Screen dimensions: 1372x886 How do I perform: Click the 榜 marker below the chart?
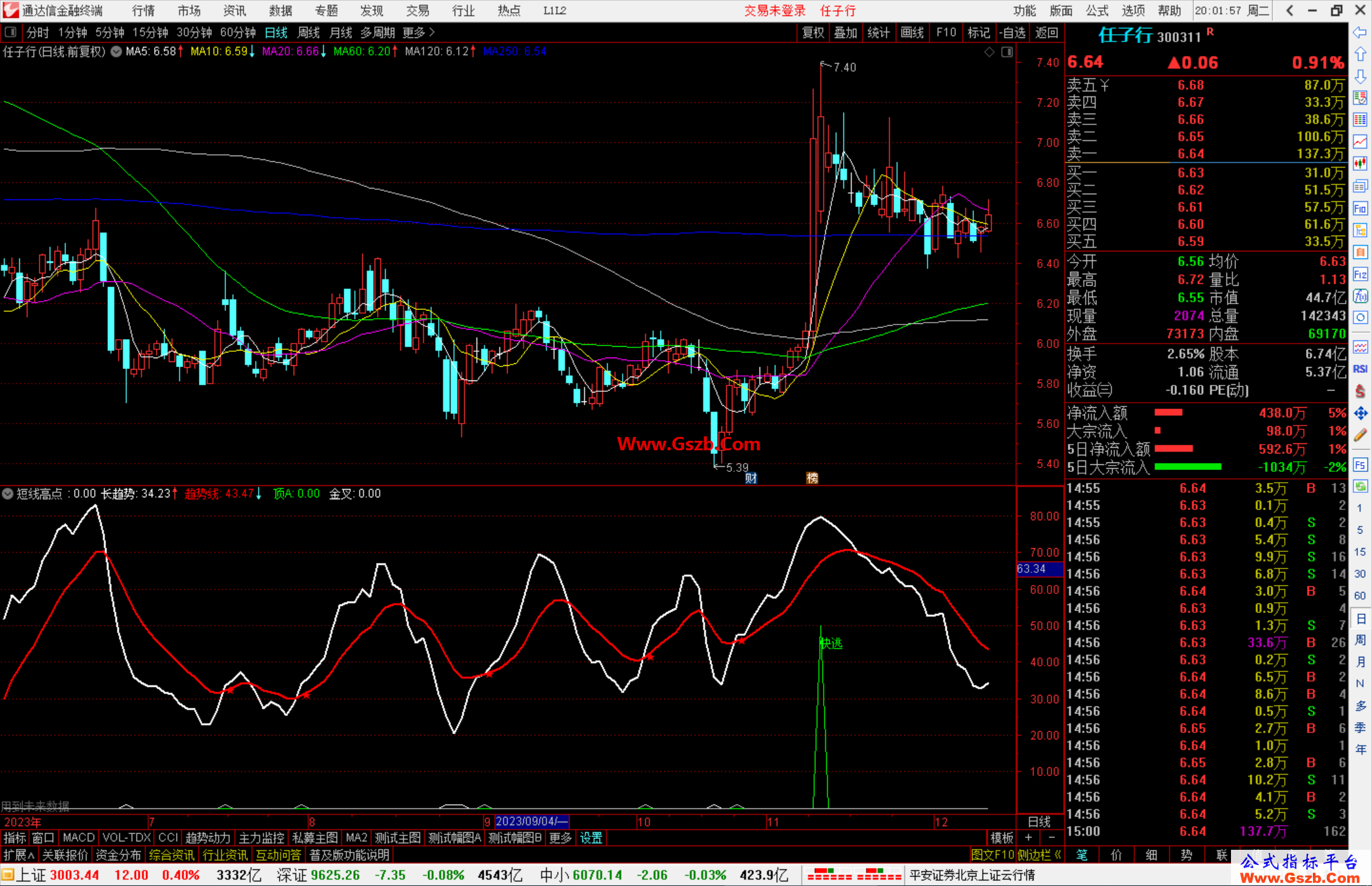pyautogui.click(x=812, y=478)
